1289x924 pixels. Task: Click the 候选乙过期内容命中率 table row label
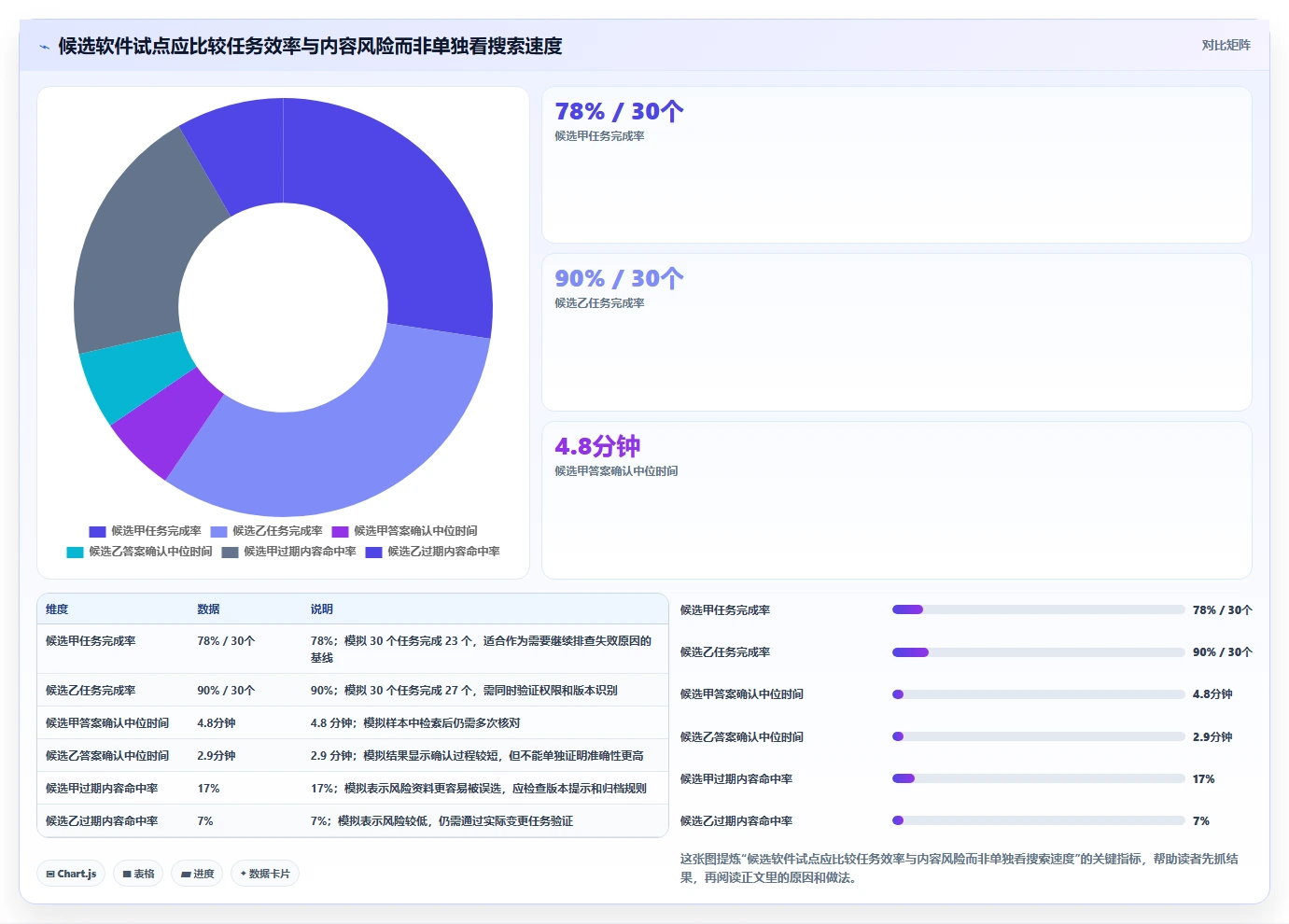click(x=102, y=821)
